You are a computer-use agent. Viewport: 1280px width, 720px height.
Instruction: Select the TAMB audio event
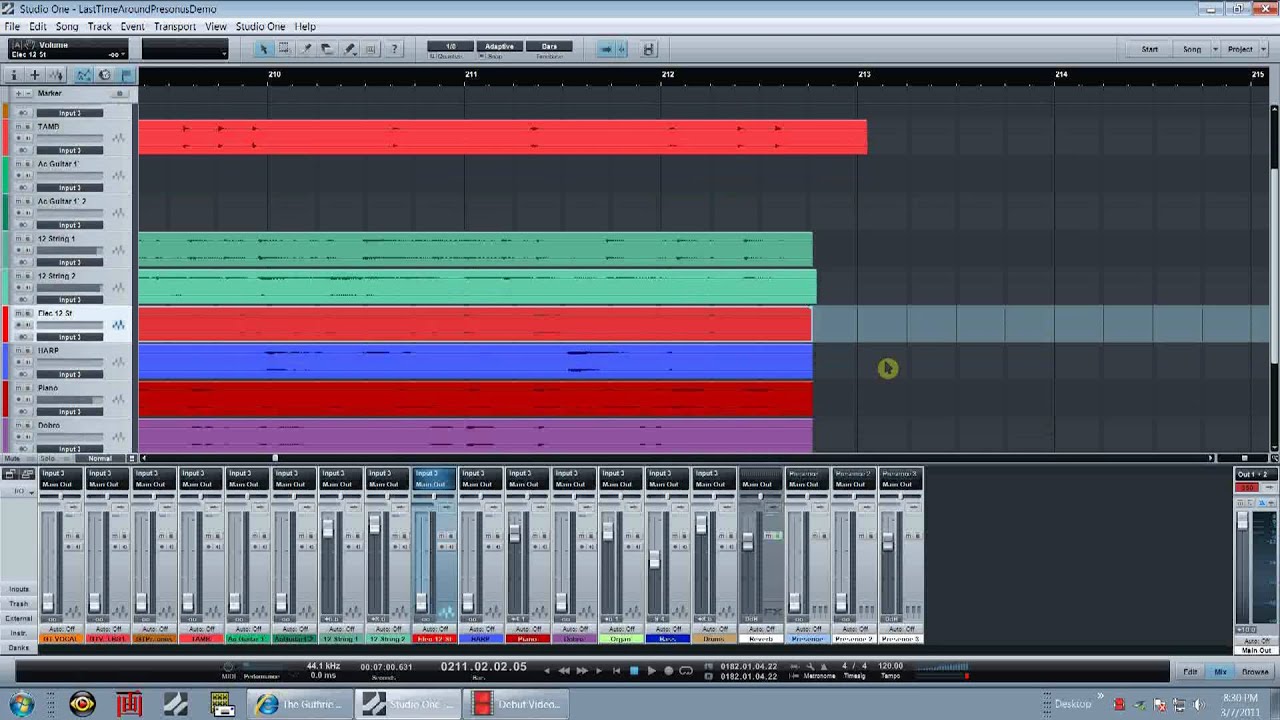(502, 137)
